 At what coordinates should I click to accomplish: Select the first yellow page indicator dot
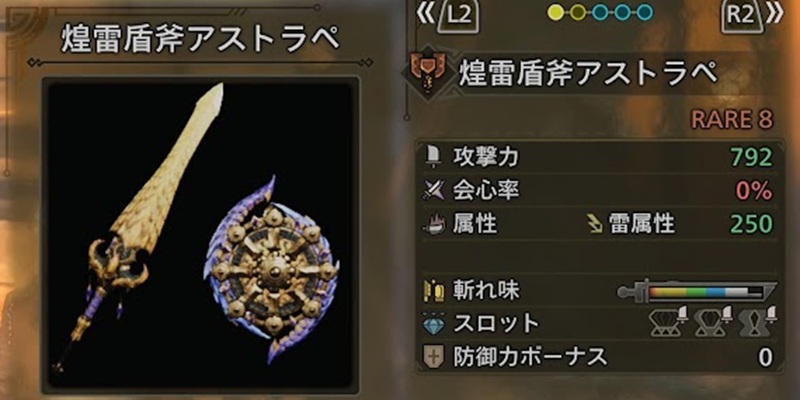555,12
